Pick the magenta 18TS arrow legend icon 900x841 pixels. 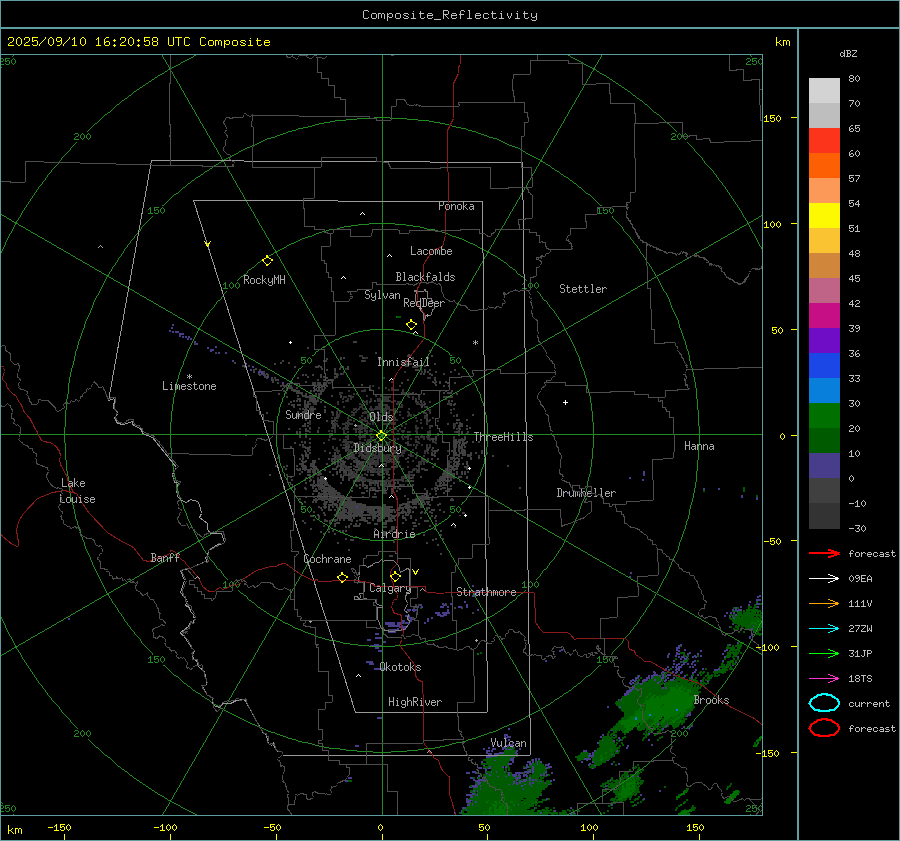pyautogui.click(x=824, y=679)
